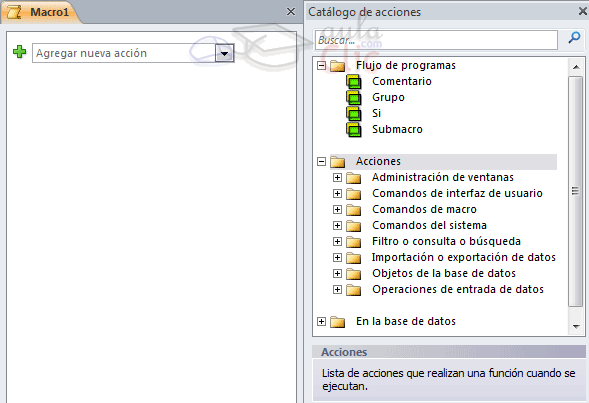
Task: Select Si in the catalog
Action: 376,113
